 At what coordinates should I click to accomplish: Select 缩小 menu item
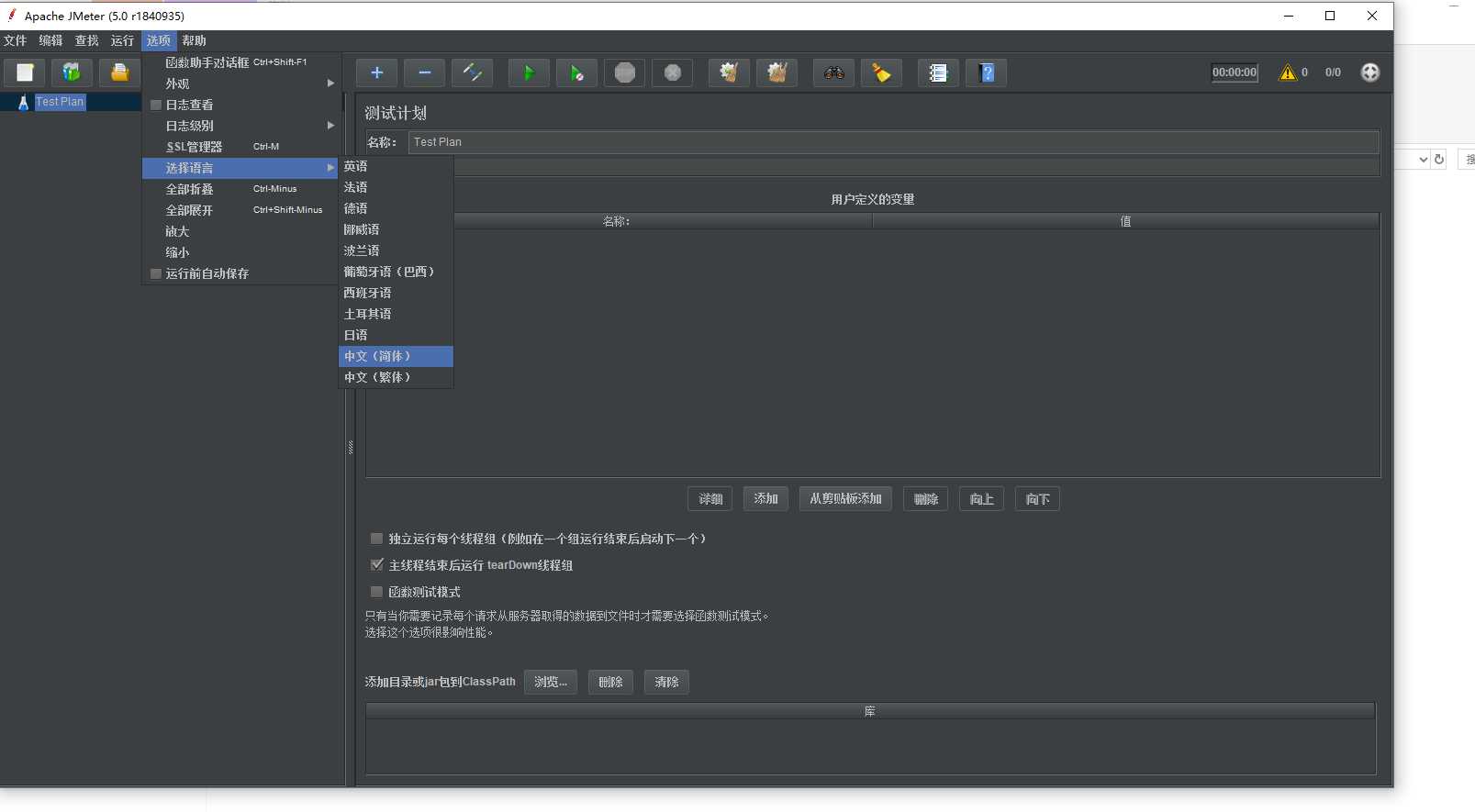coord(240,252)
